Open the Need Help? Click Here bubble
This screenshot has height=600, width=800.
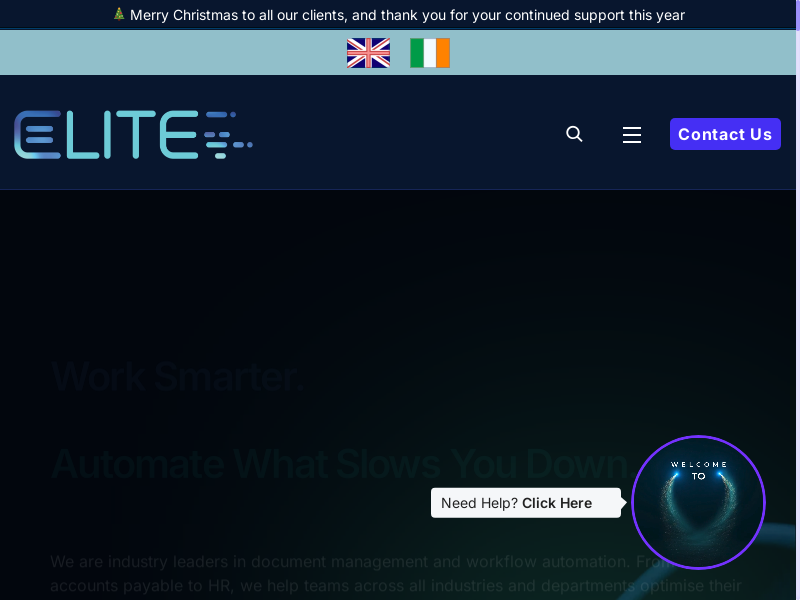[525, 503]
